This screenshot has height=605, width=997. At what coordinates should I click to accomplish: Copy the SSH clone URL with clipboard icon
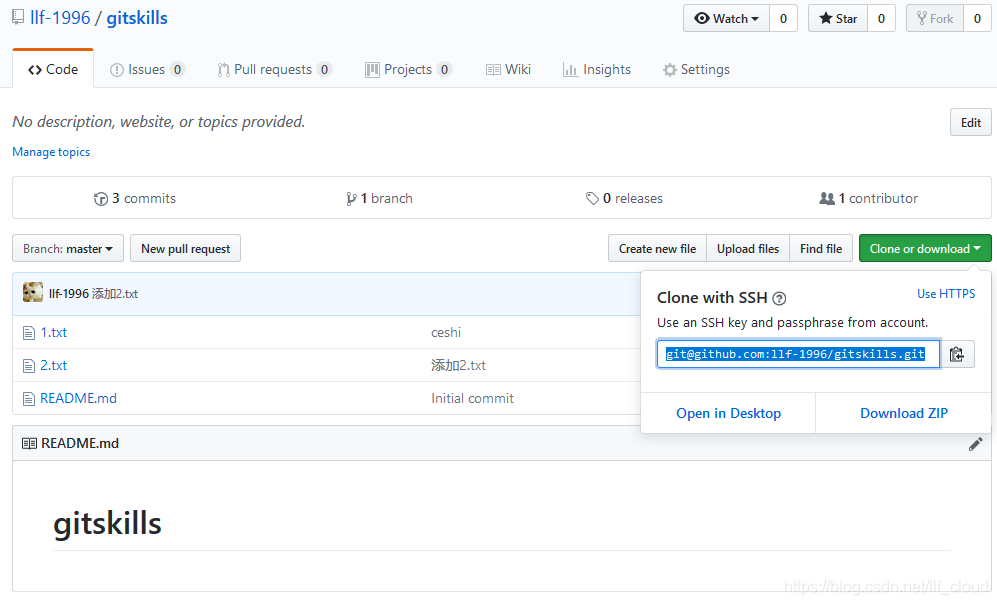point(957,354)
